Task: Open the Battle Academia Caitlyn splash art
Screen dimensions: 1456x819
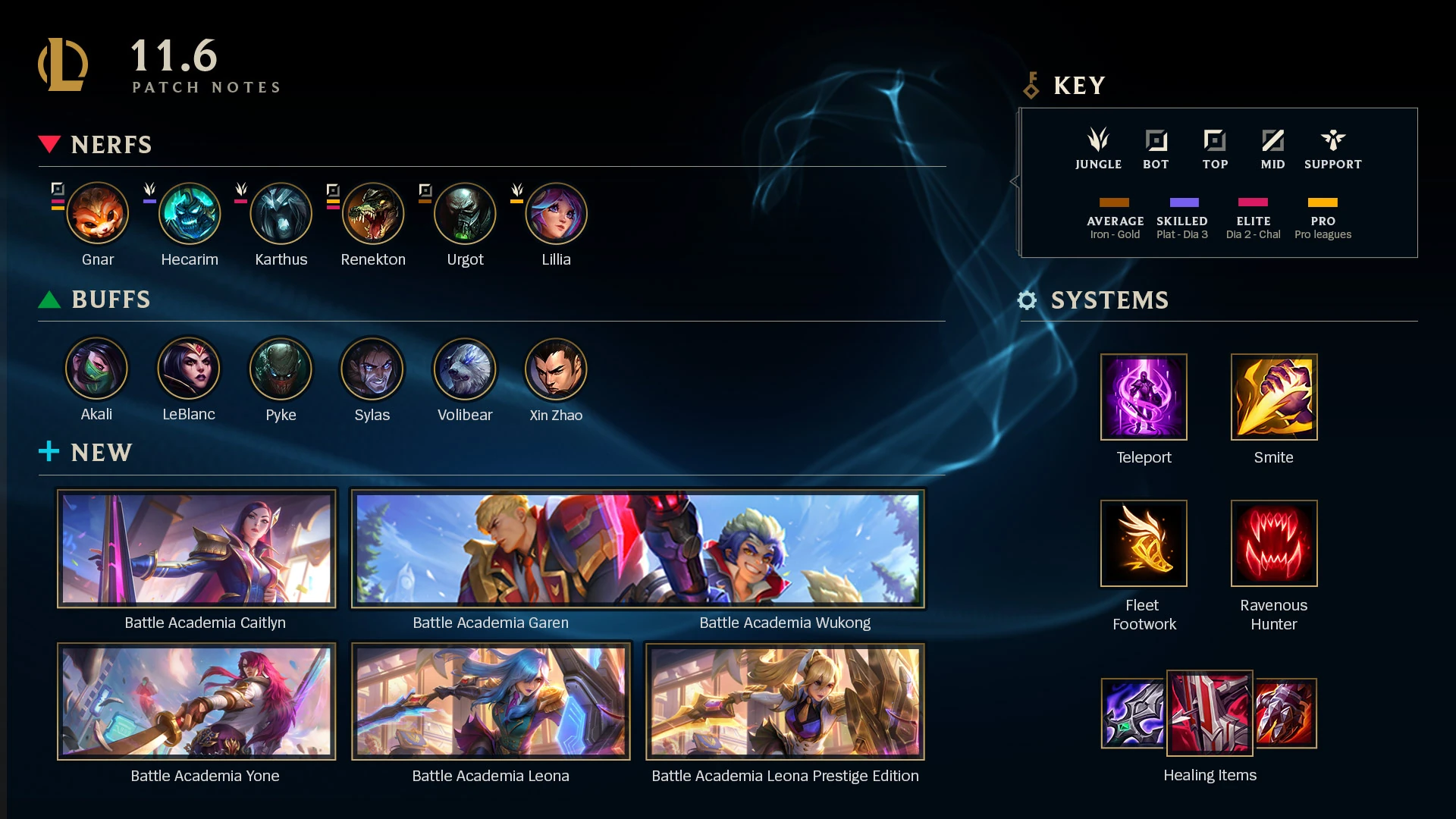Action: (x=196, y=548)
